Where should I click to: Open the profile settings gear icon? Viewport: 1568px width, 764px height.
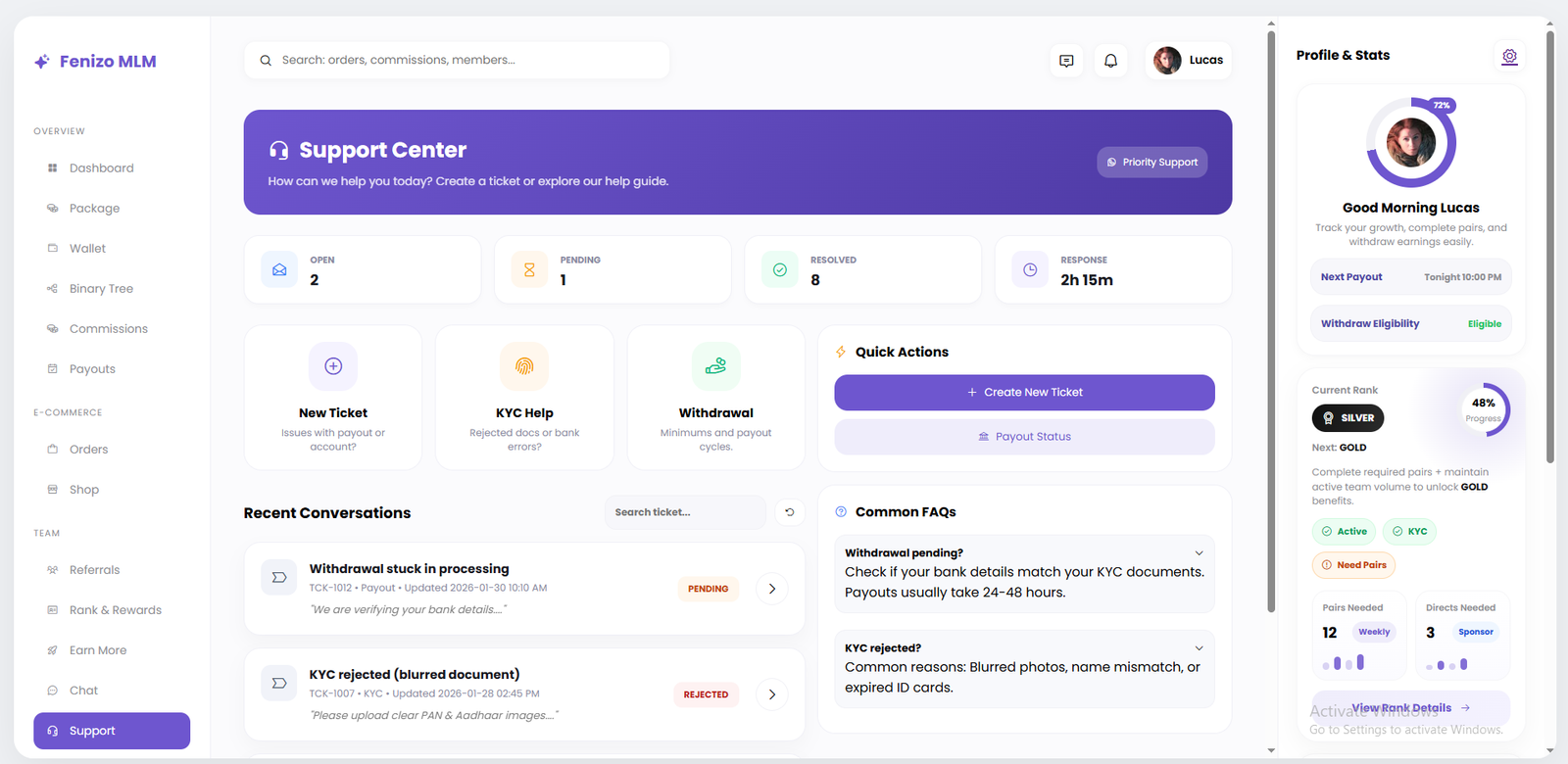click(1509, 56)
